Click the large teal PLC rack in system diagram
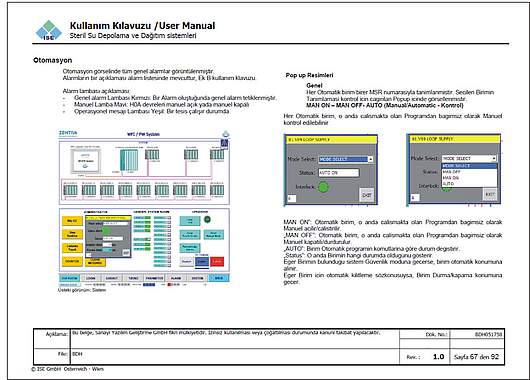Screen dimensions: 530x380 (x=129, y=160)
